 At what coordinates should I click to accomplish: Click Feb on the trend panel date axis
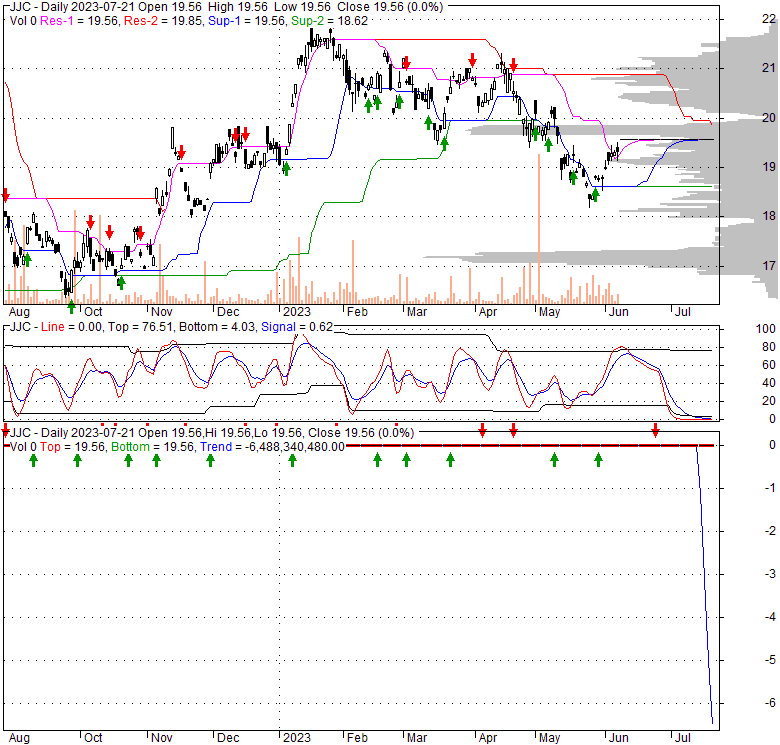click(x=357, y=738)
